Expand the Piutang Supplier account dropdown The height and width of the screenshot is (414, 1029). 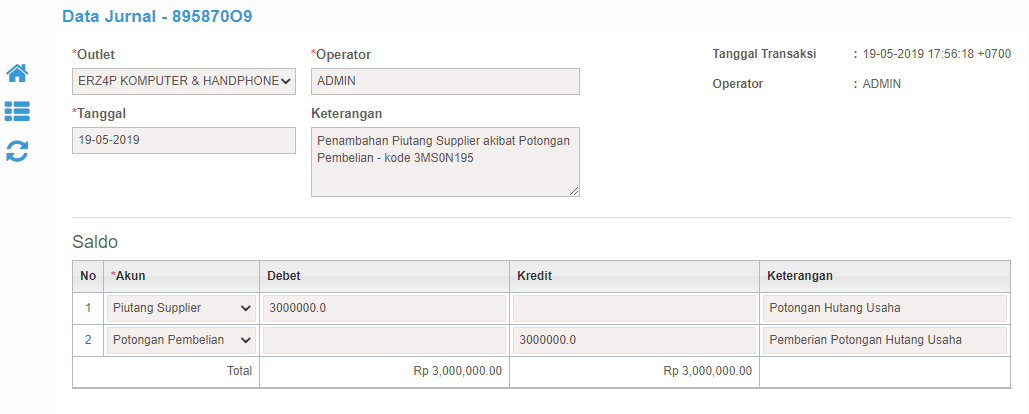click(x=182, y=308)
